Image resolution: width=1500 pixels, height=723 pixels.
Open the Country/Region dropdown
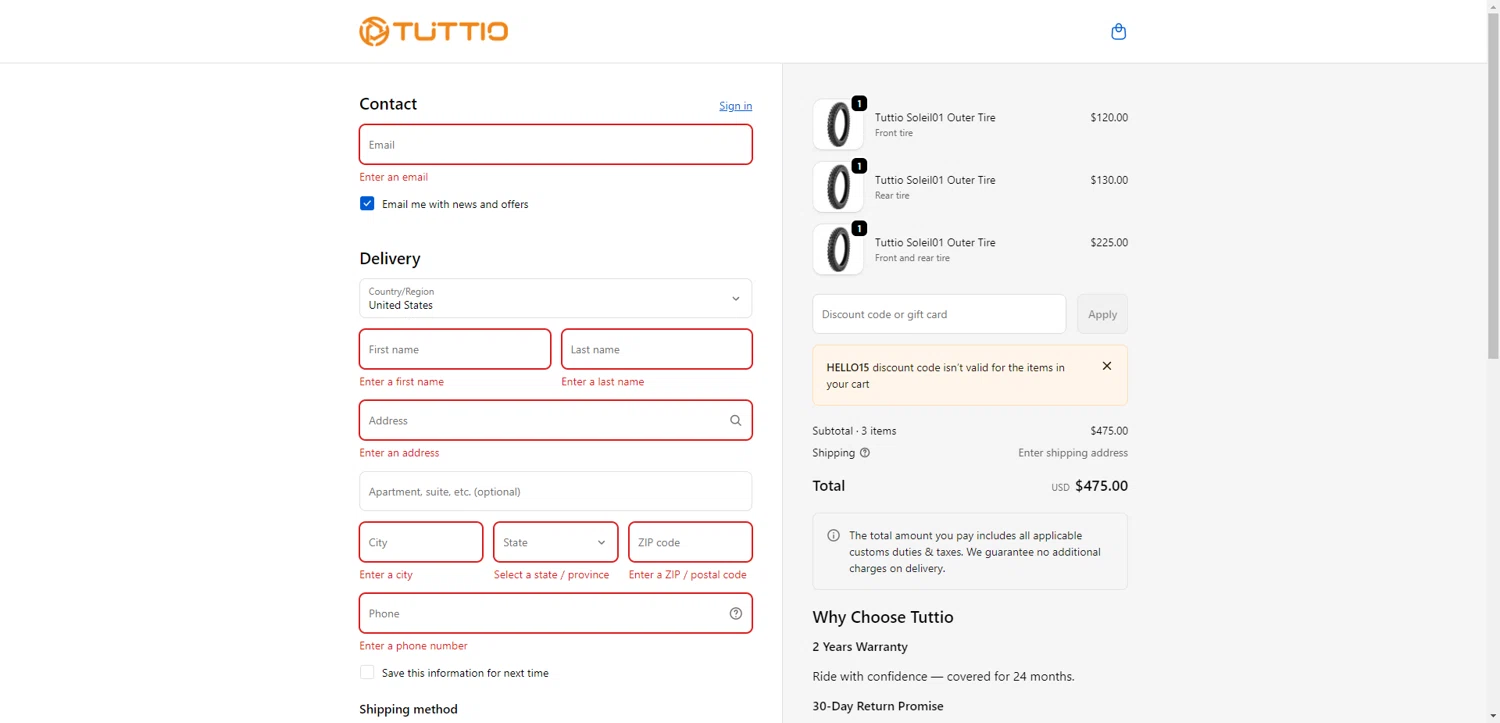tap(555, 298)
